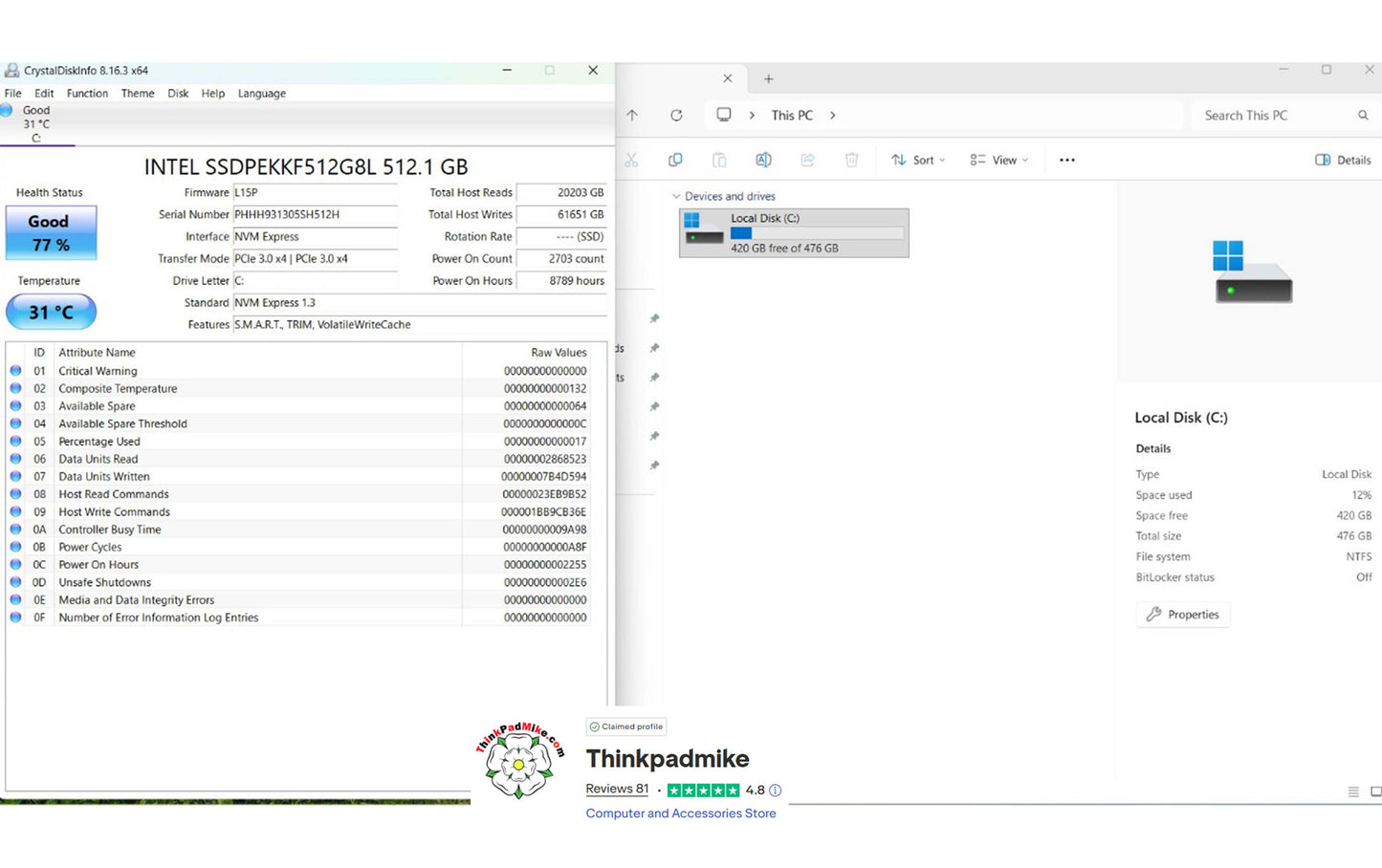Click the Delete trash icon

[851, 161]
